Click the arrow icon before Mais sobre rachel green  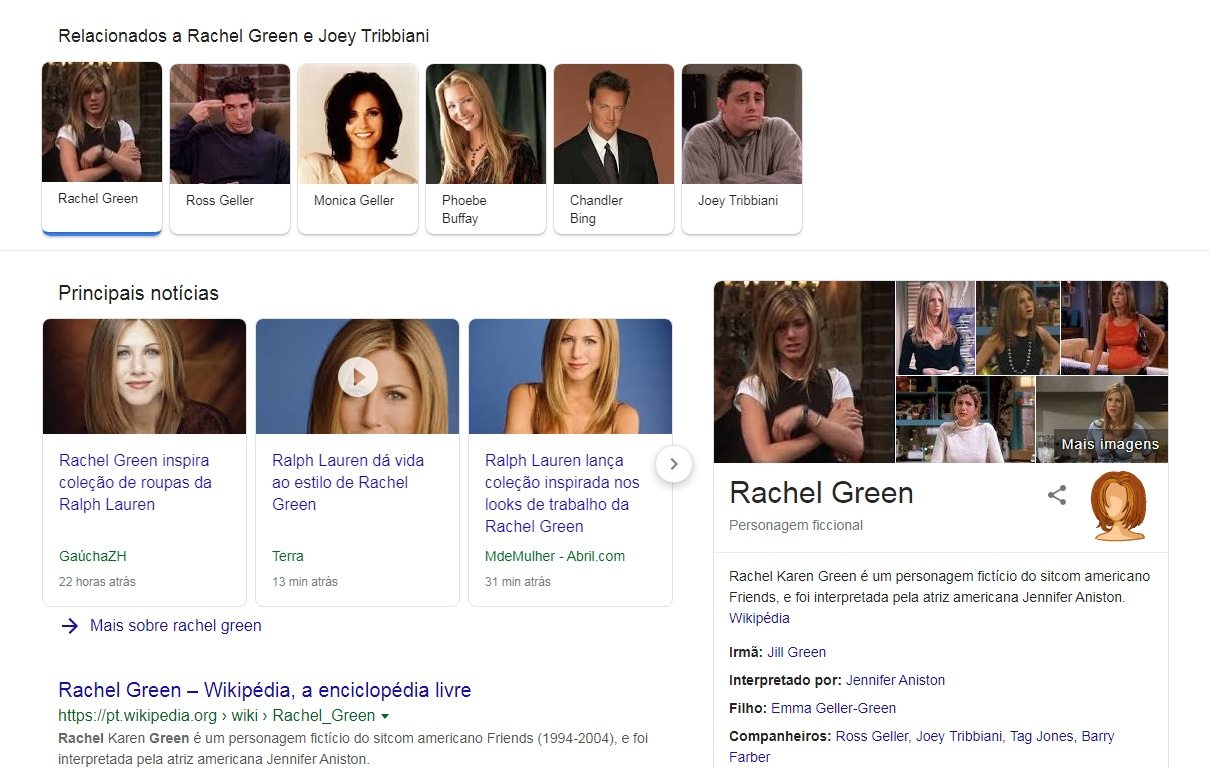(x=69, y=626)
